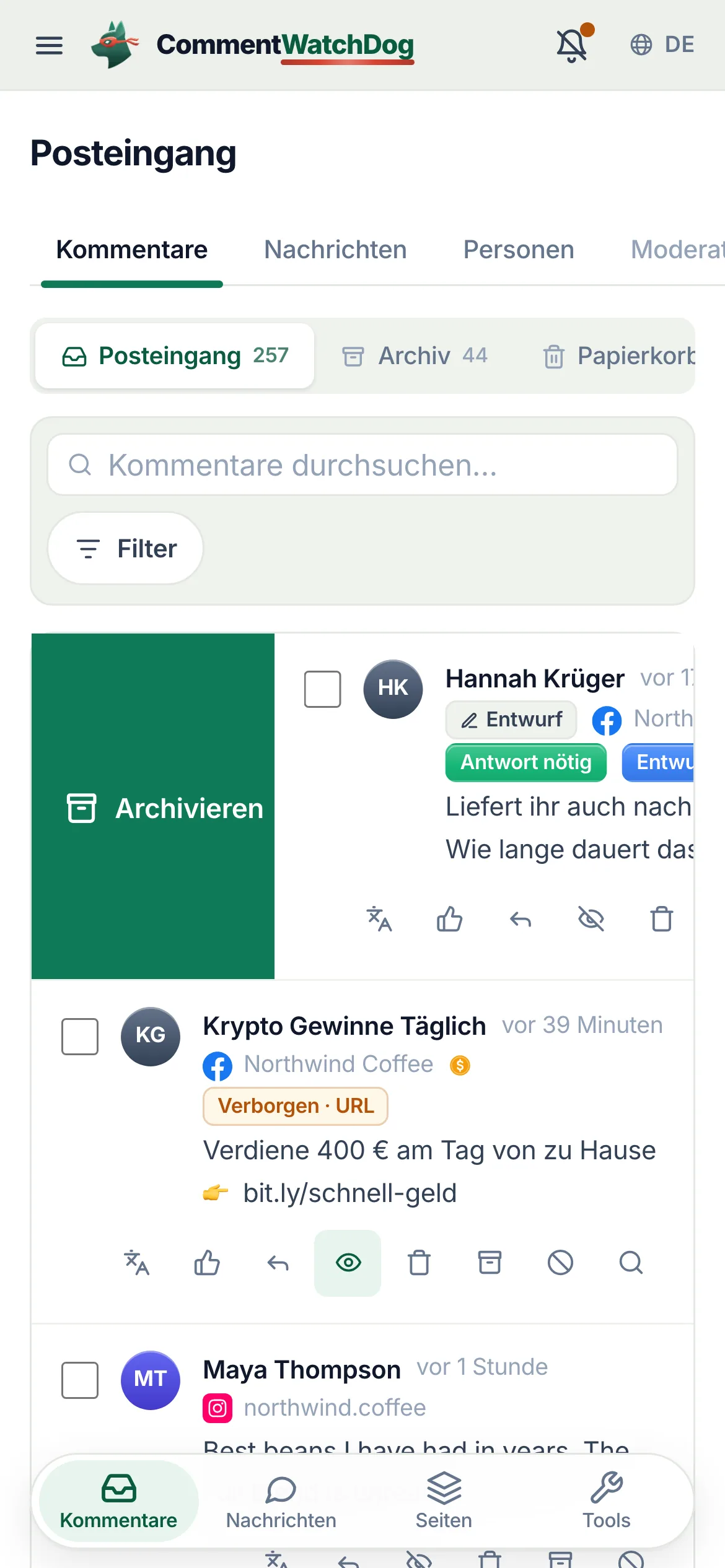Open Krypto Gewinne Täglich profile name
The height and width of the screenshot is (1568, 725).
pos(344,1026)
